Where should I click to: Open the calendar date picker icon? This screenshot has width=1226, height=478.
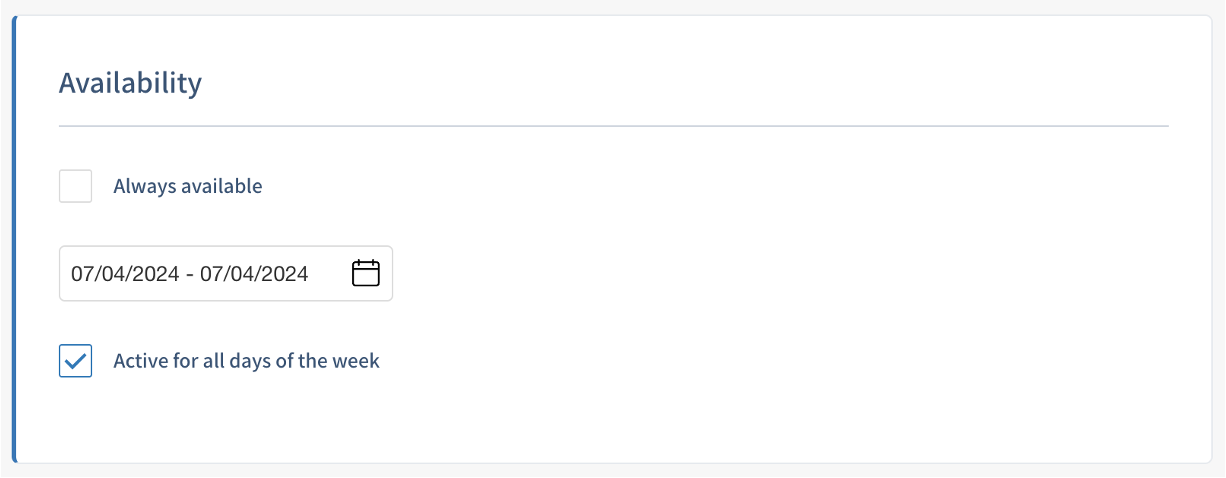366,273
